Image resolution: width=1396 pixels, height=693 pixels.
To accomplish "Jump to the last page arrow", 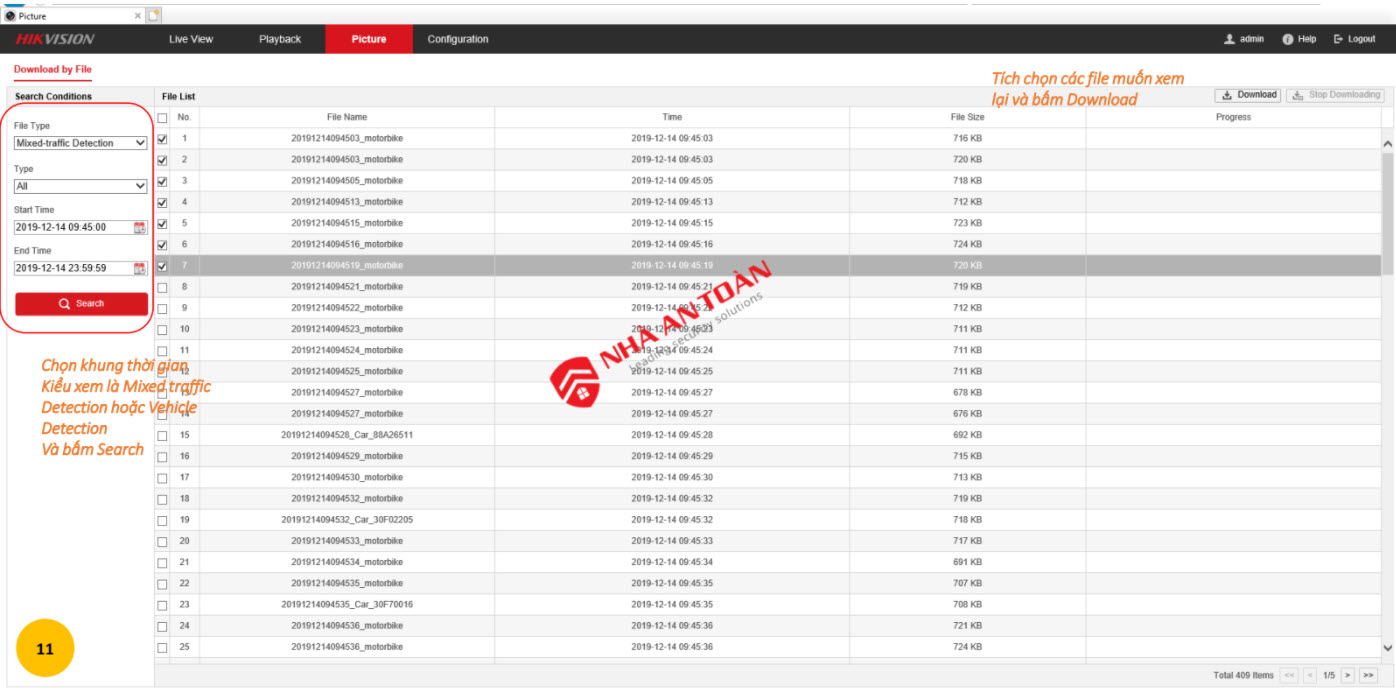I will coord(1368,676).
